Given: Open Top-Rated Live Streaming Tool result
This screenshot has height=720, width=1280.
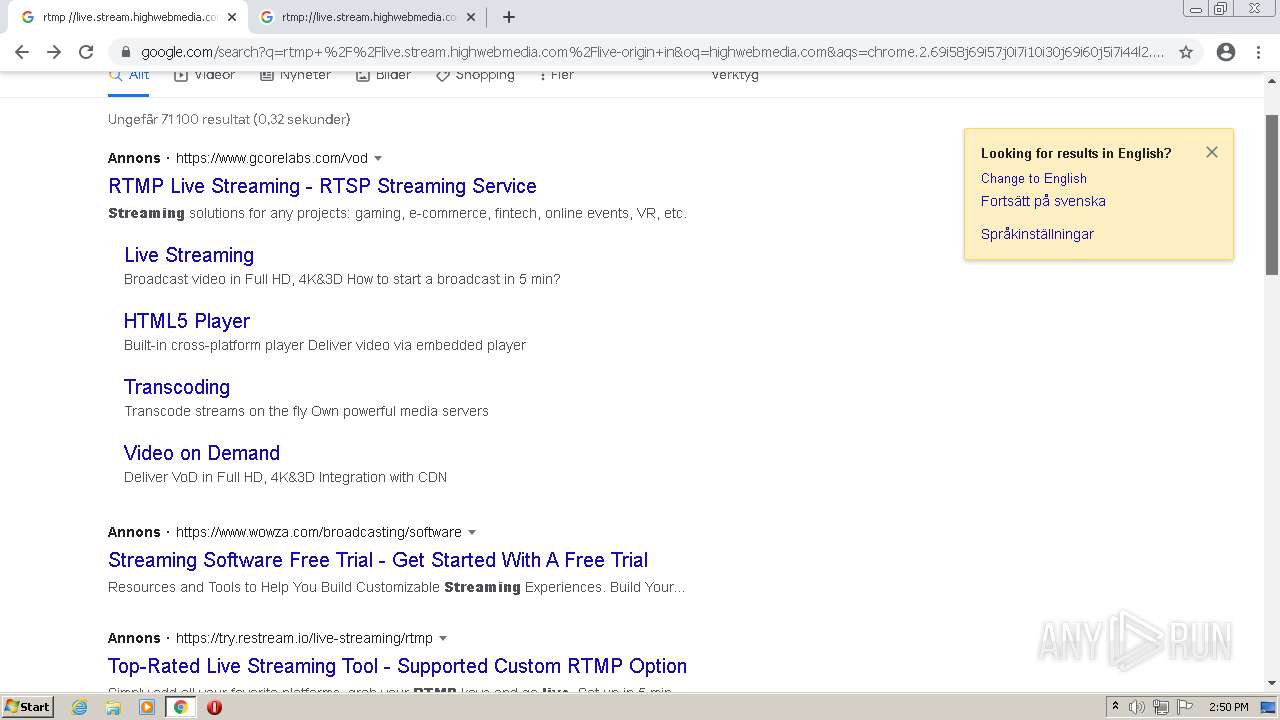Looking at the screenshot, I should pyautogui.click(x=397, y=666).
